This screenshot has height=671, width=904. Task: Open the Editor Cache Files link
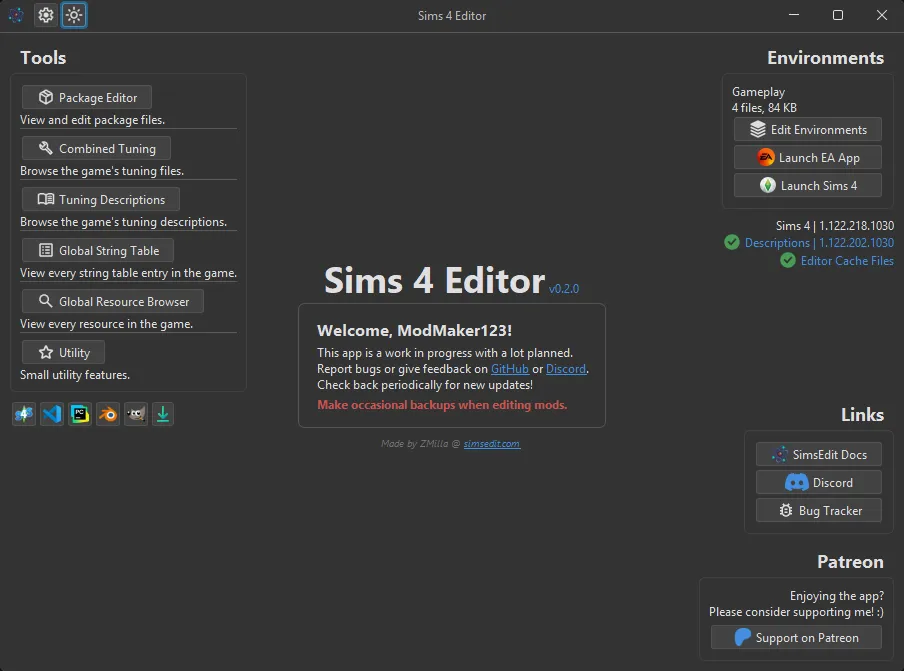click(x=847, y=261)
